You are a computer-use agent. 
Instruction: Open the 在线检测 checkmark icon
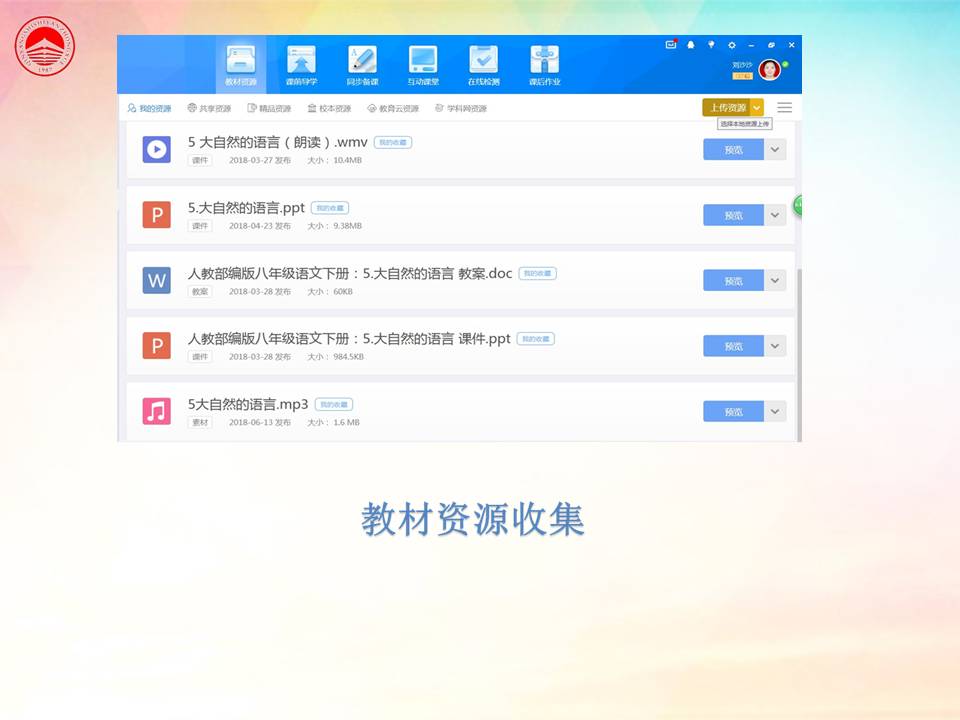483,60
